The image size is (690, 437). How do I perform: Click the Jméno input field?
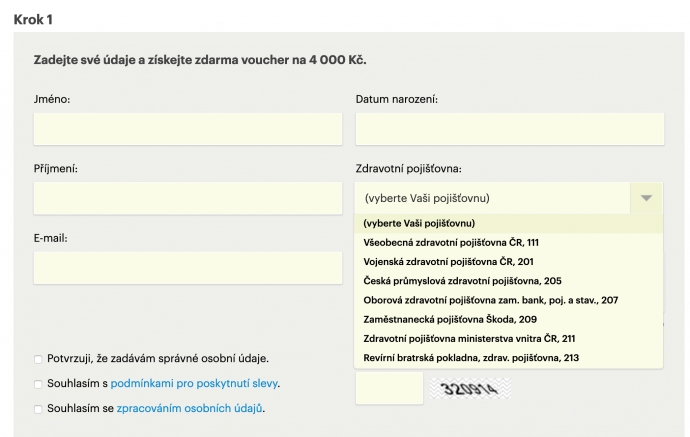pyautogui.click(x=188, y=129)
